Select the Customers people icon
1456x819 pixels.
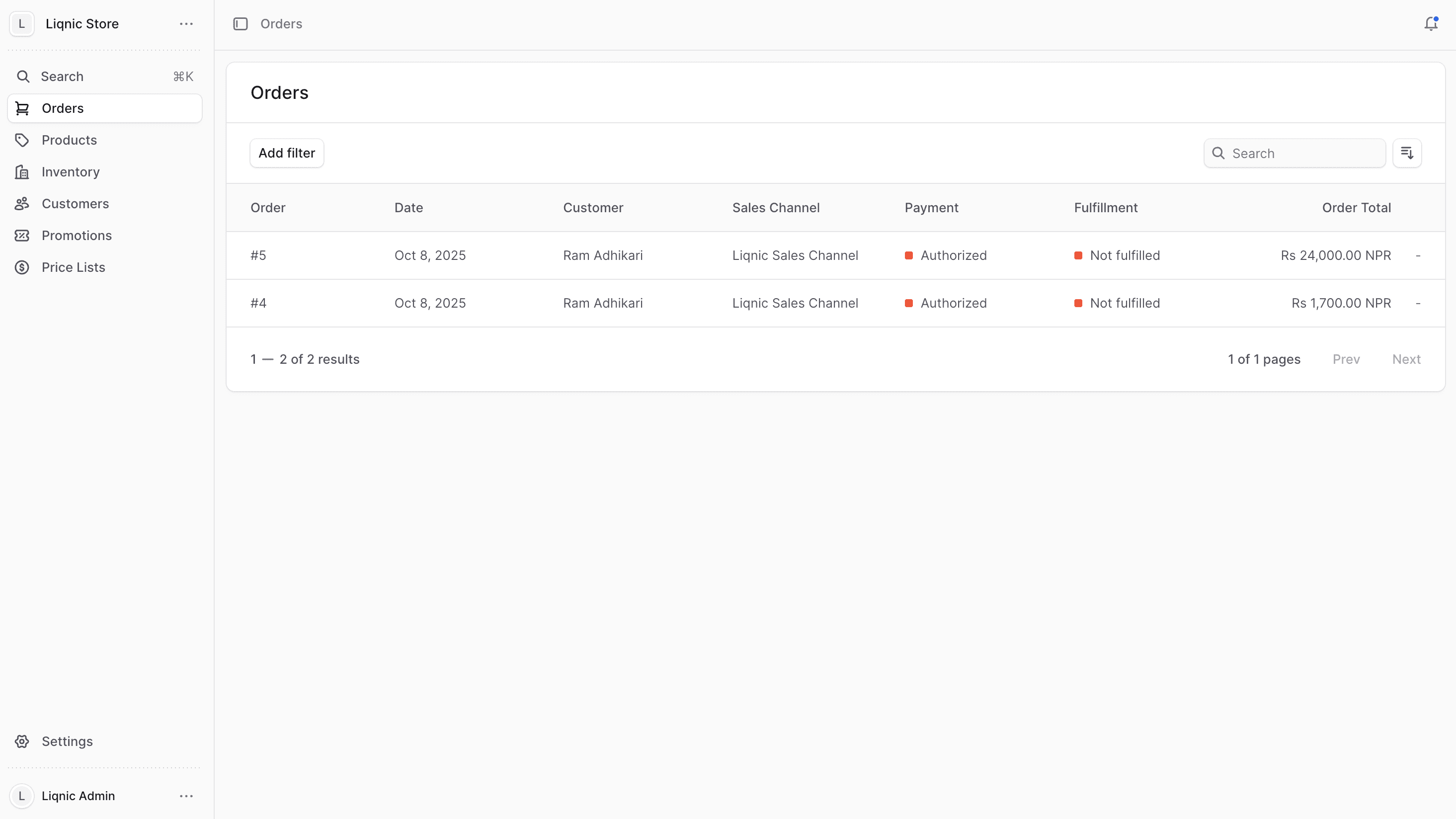click(22, 203)
